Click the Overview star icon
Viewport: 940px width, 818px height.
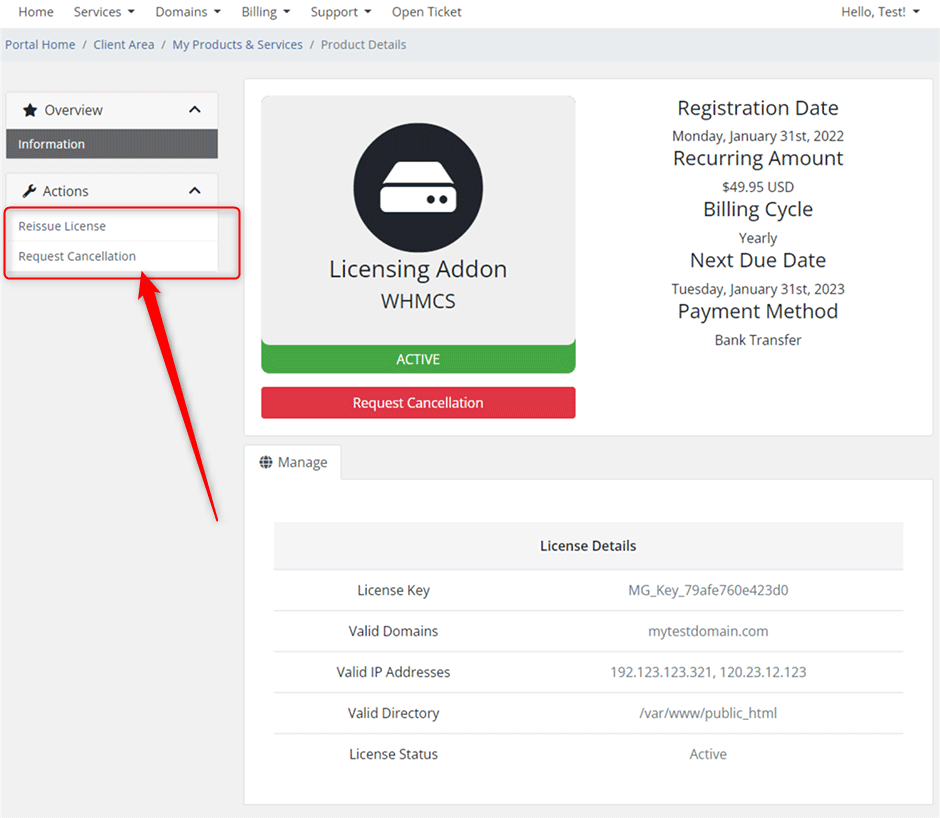click(x=30, y=110)
